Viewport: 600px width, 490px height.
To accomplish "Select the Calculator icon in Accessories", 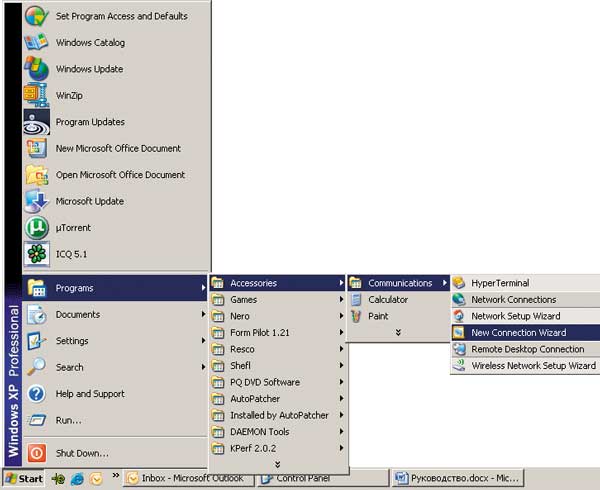I will click(356, 299).
